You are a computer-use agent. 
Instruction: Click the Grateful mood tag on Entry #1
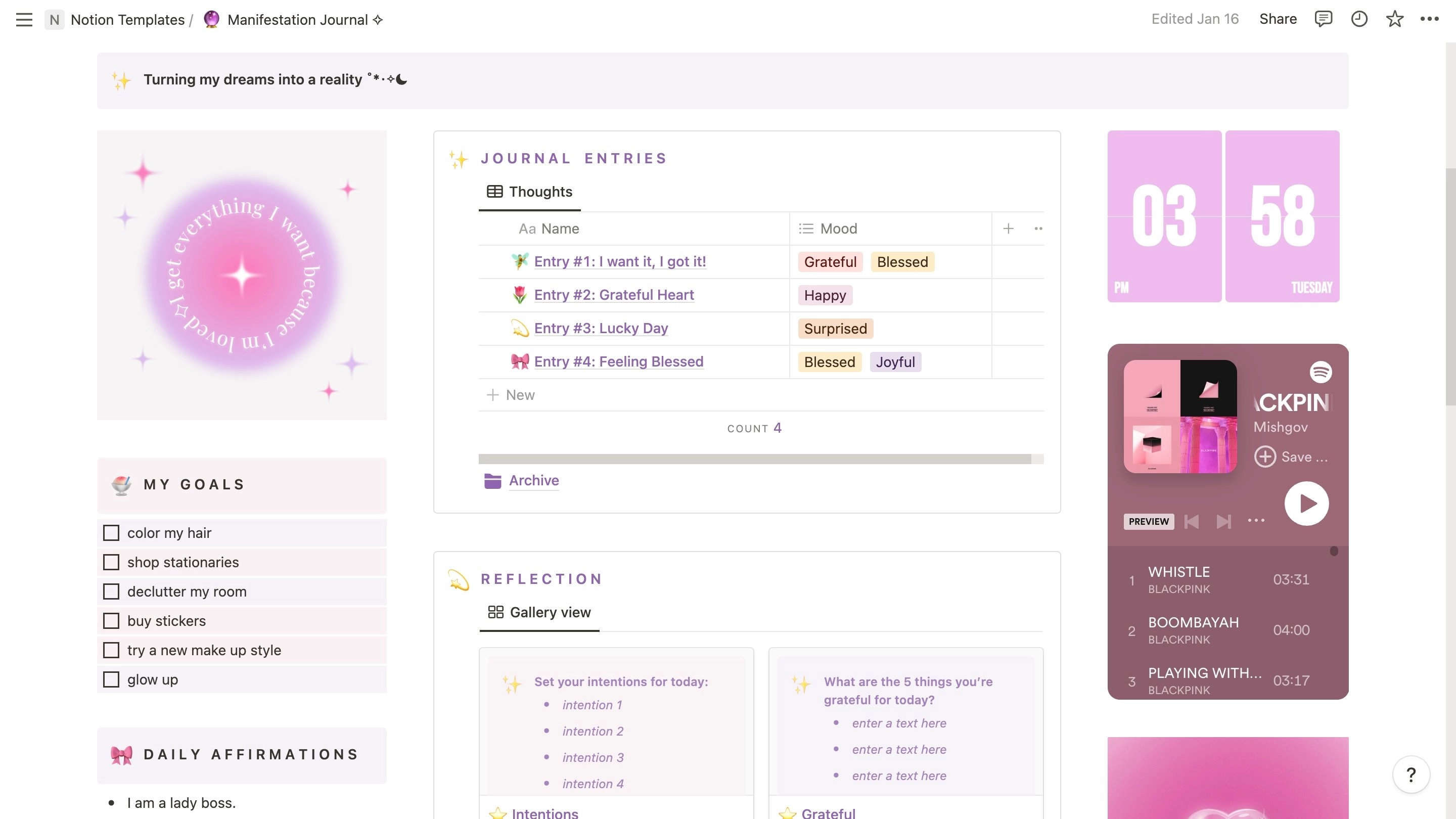(x=830, y=262)
